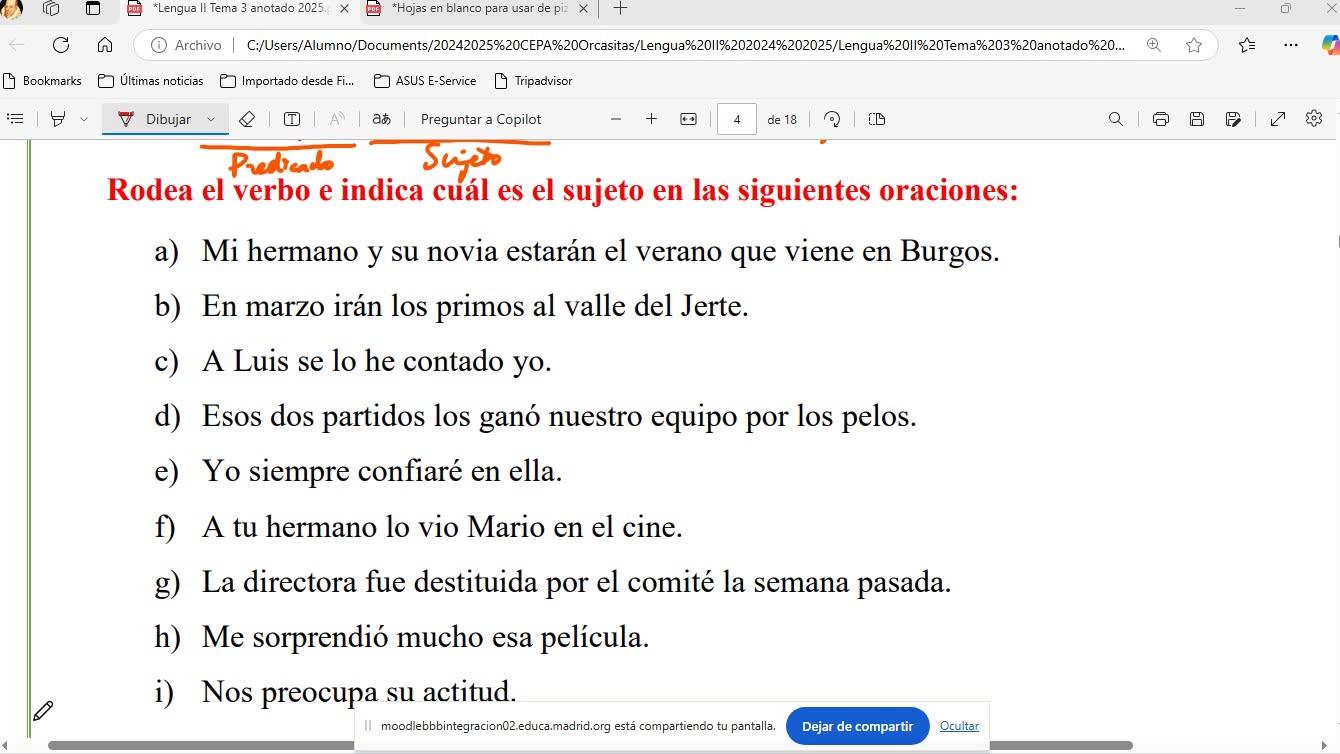Click the horizontal scrollbar at the bottom
Image resolution: width=1340 pixels, height=754 pixels.
point(590,745)
